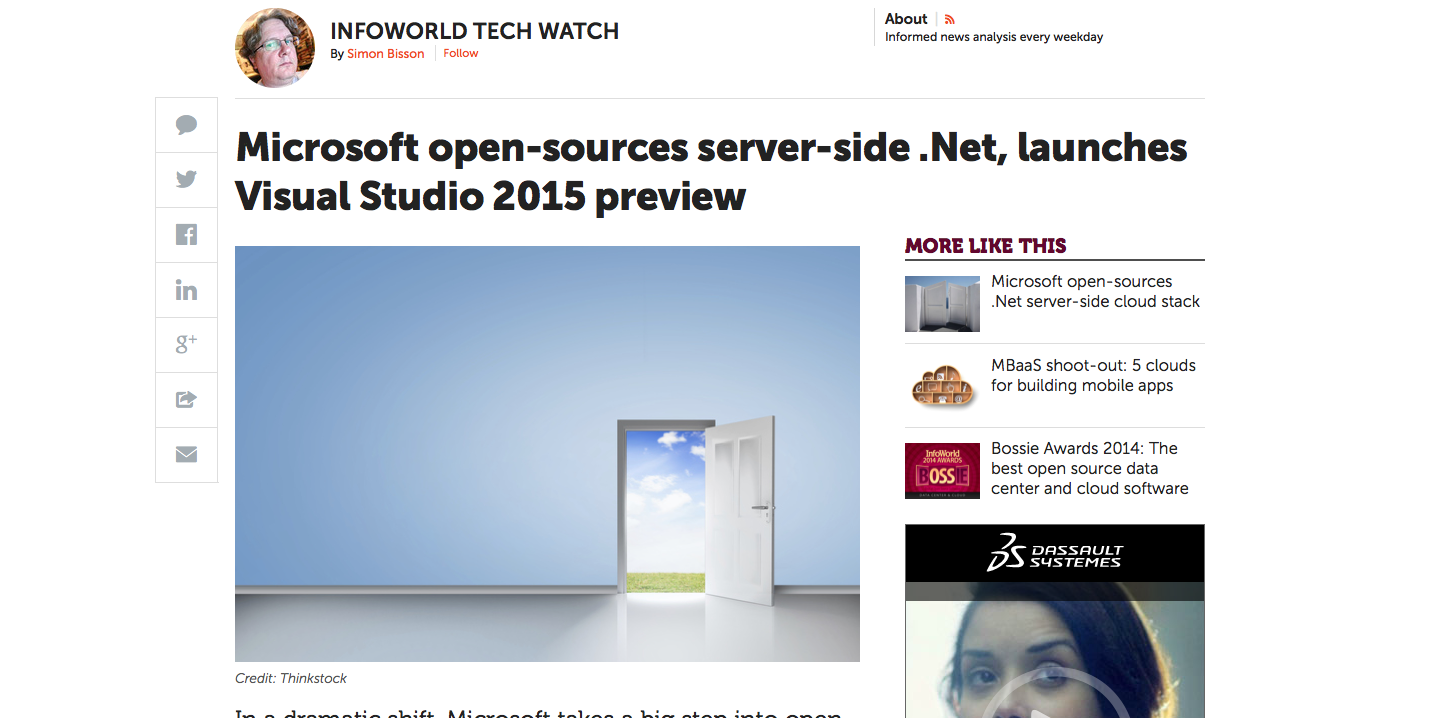1440x718 pixels.
Task: Open Simon Bisson author link
Action: [386, 54]
